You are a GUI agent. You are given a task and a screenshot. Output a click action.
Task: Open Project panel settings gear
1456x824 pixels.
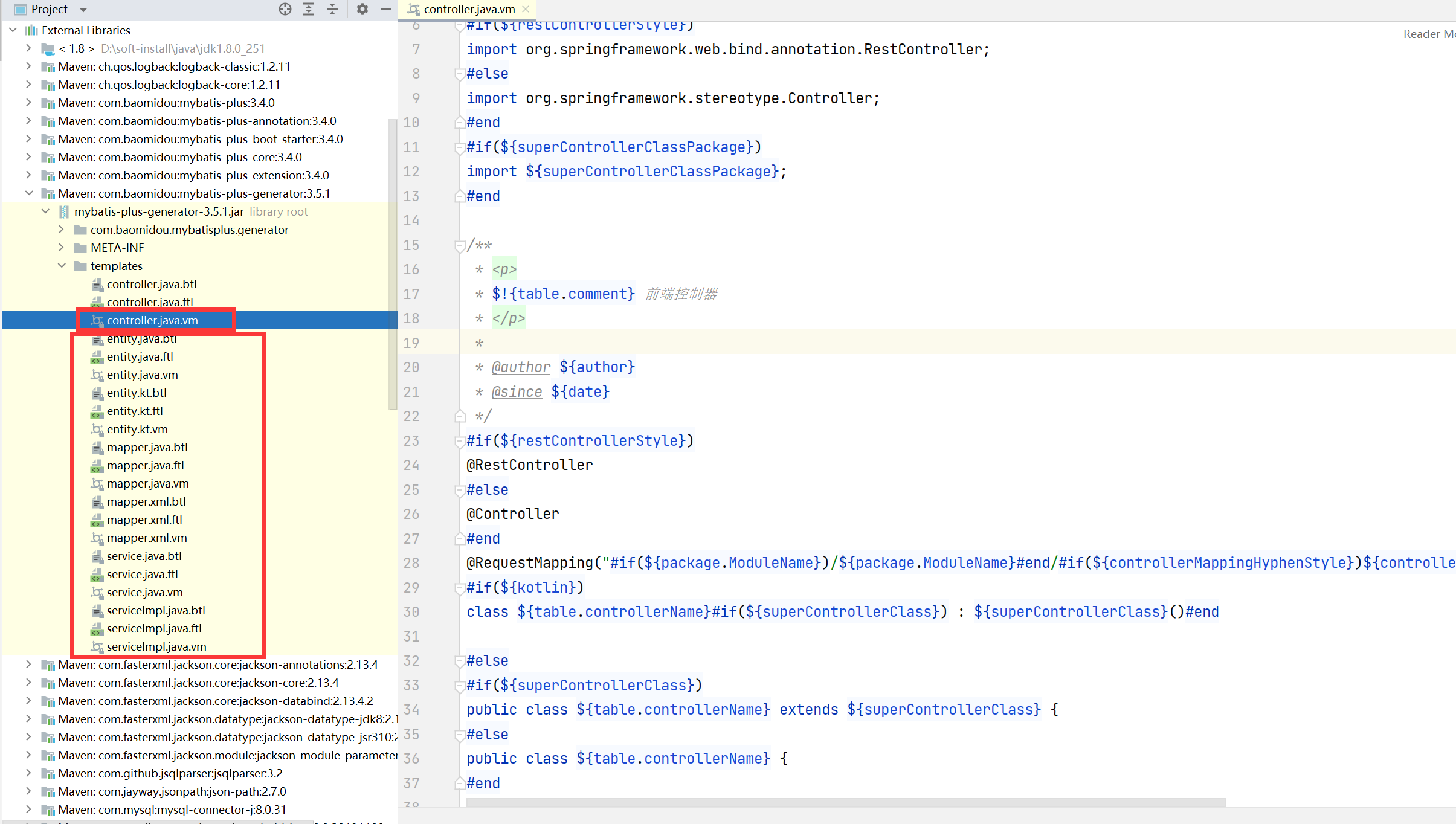click(362, 9)
